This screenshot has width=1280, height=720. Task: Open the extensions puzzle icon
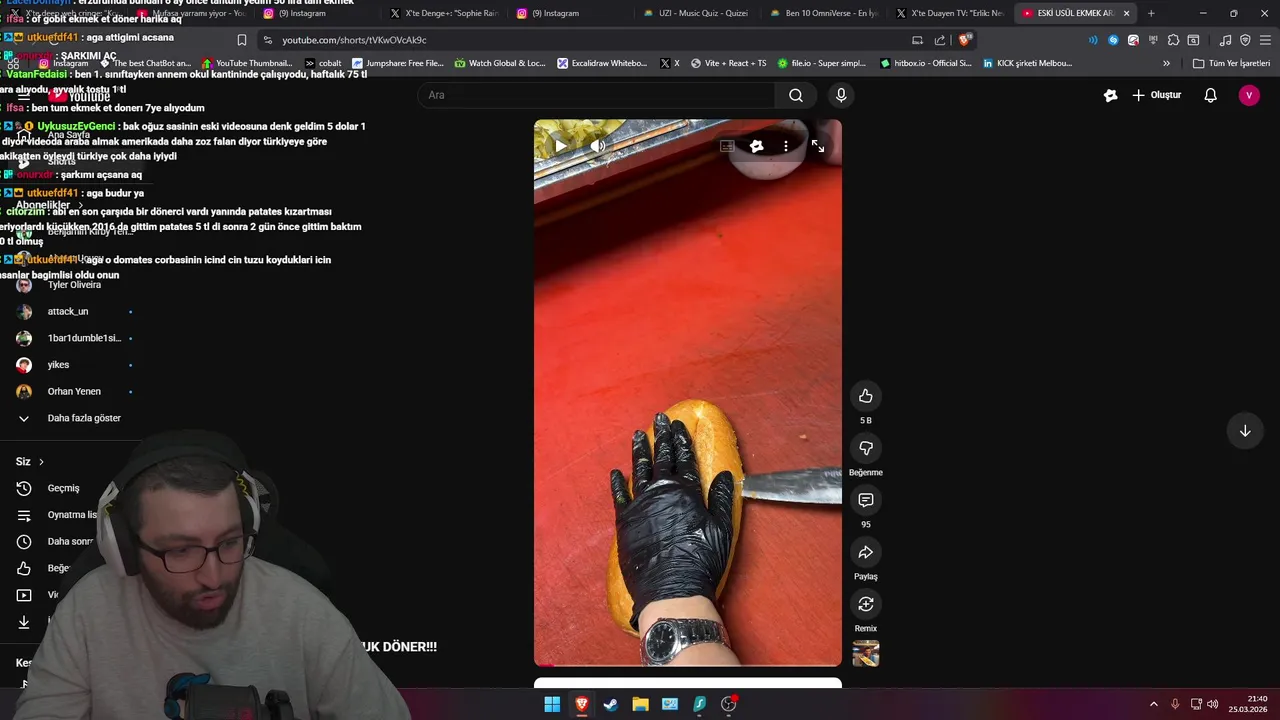(1174, 40)
